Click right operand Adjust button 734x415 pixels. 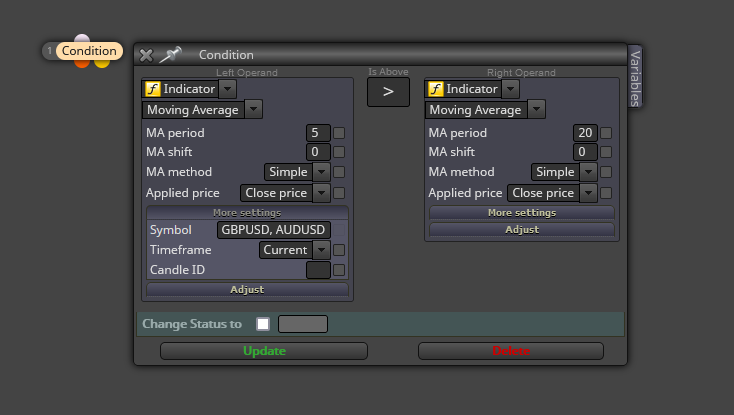(x=522, y=230)
